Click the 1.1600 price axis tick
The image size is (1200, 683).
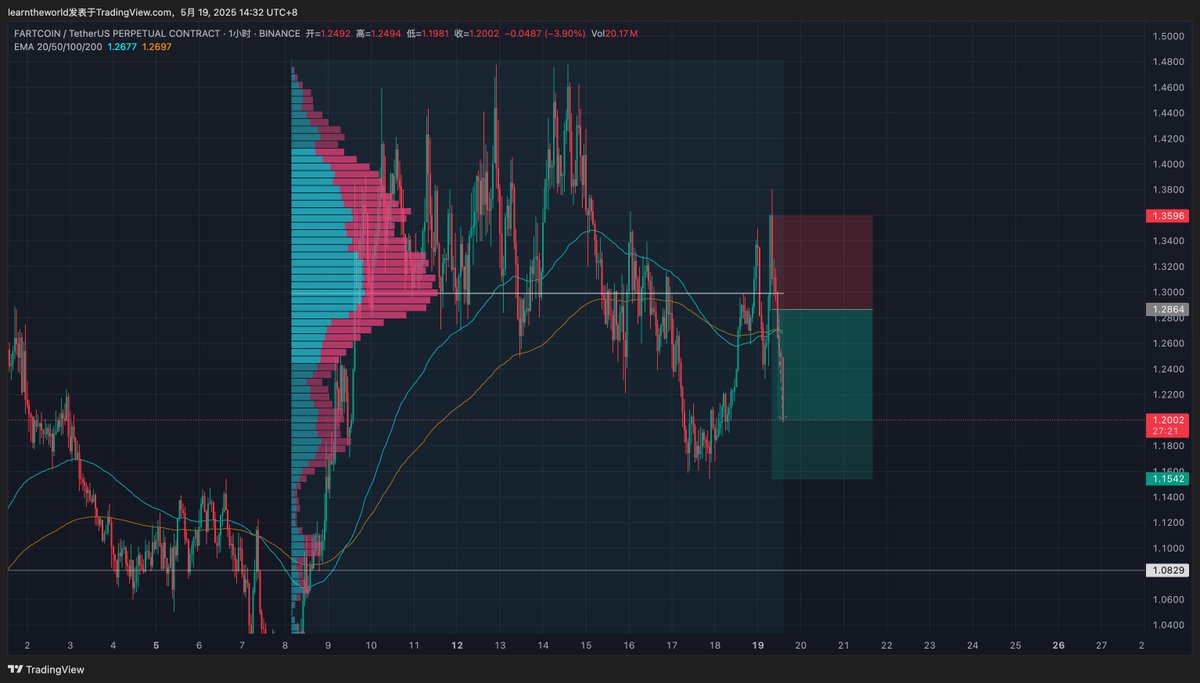pos(1168,472)
